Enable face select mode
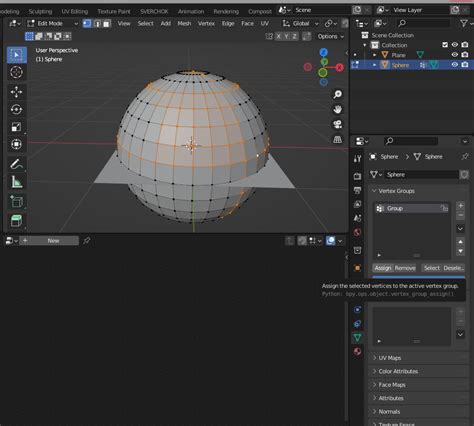This screenshot has width=474, height=426. click(x=107, y=24)
